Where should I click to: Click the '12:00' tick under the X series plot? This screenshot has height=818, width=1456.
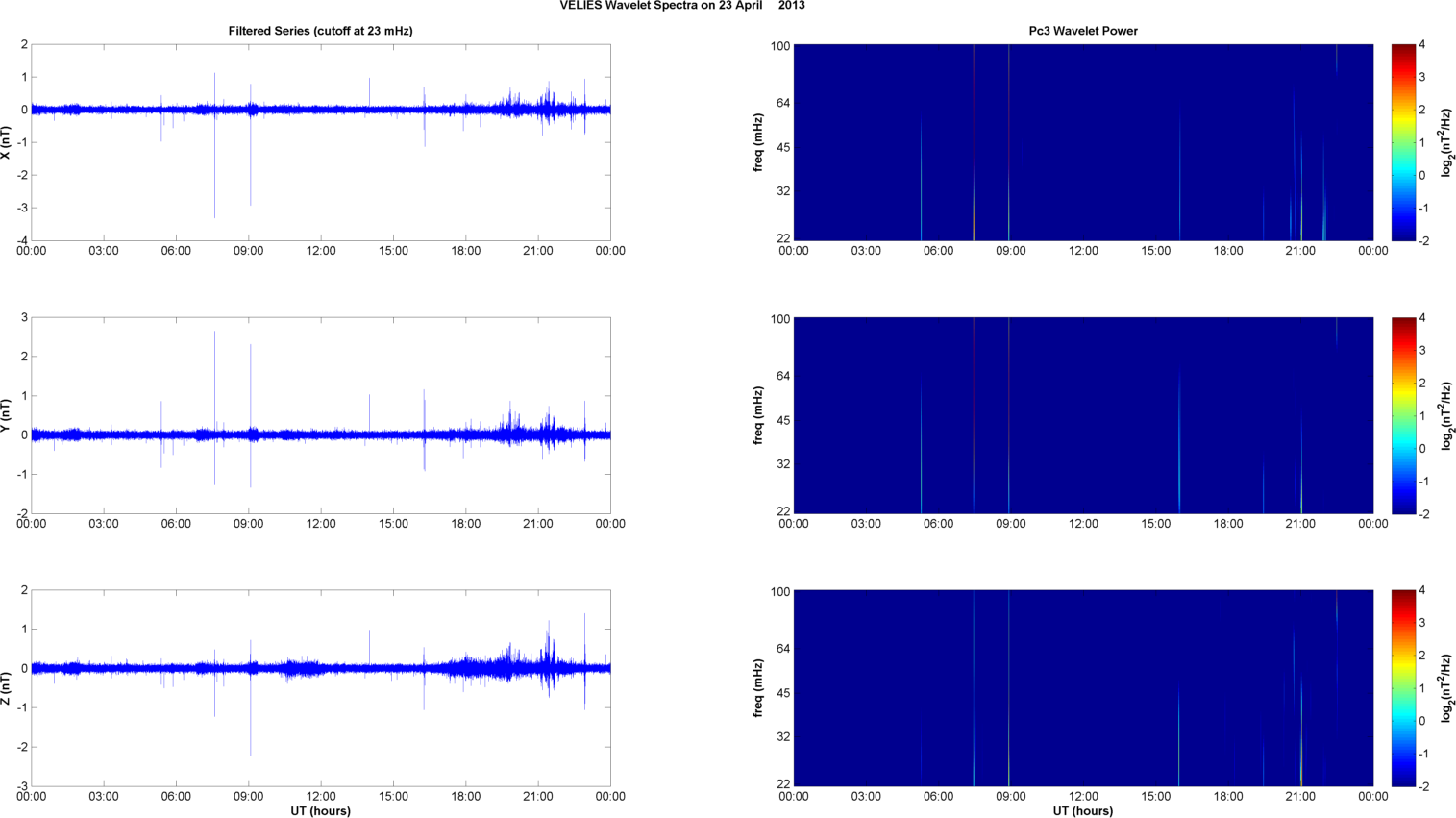click(321, 251)
